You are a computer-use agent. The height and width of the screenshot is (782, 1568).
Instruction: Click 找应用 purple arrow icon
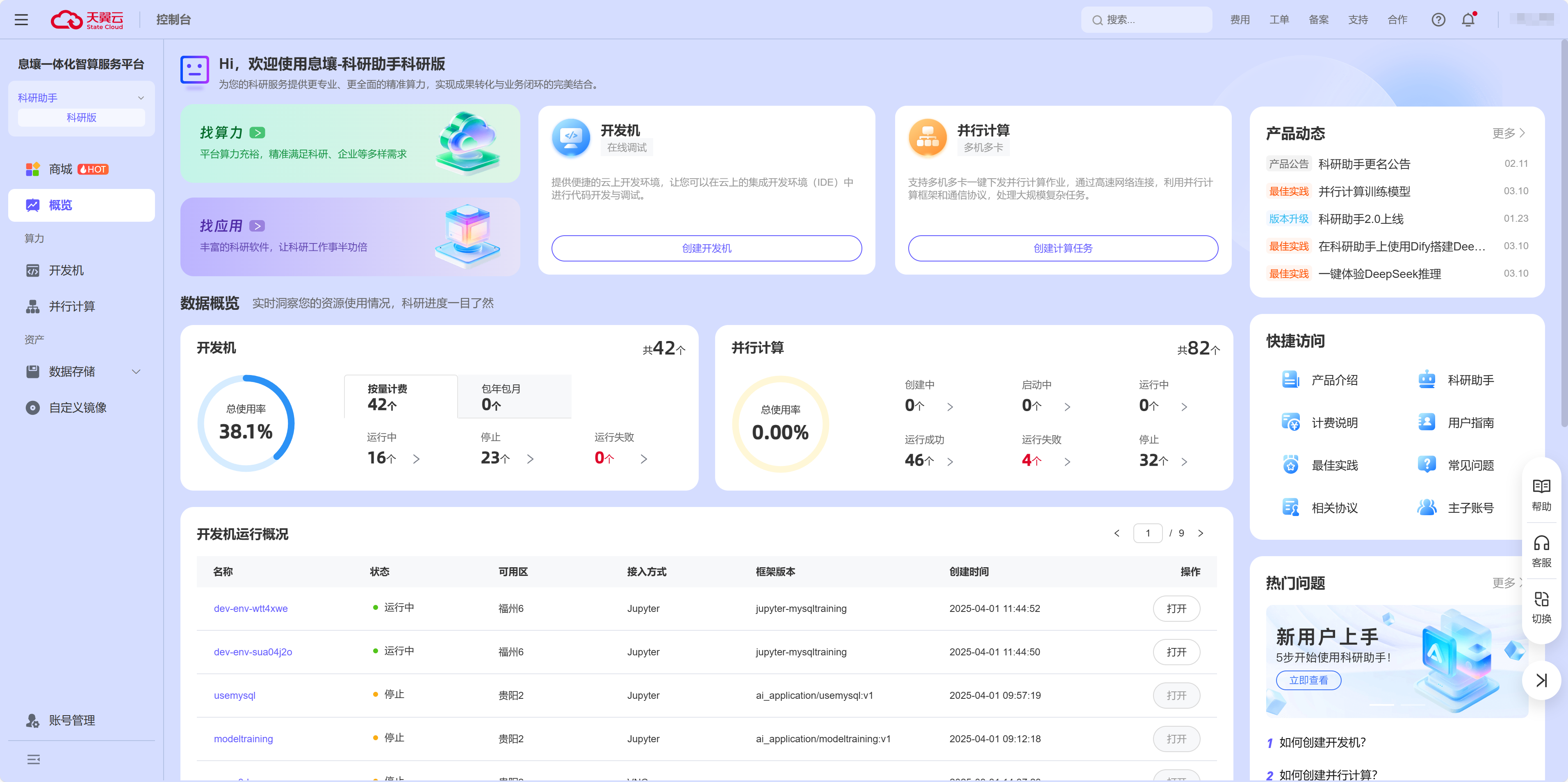[258, 226]
